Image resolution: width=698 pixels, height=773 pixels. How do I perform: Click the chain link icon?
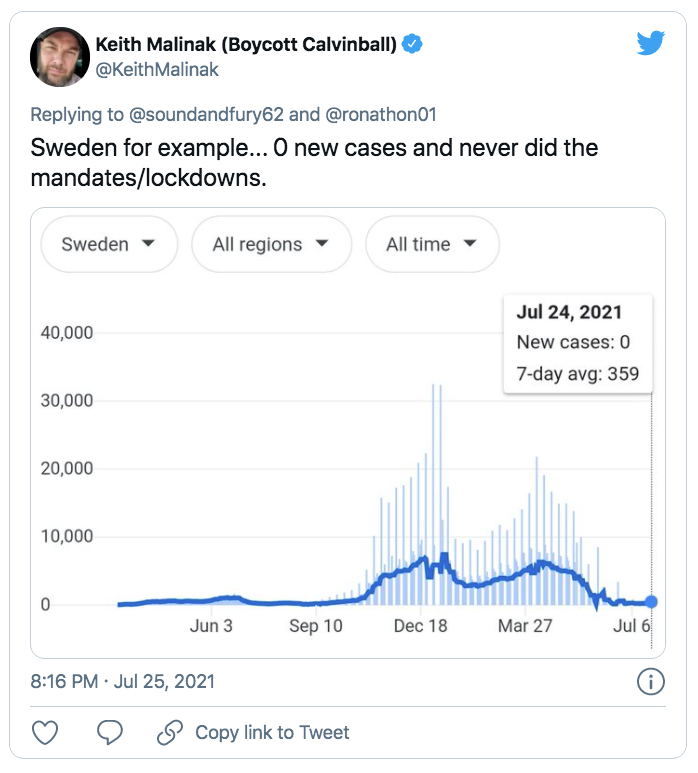pyautogui.click(x=170, y=732)
